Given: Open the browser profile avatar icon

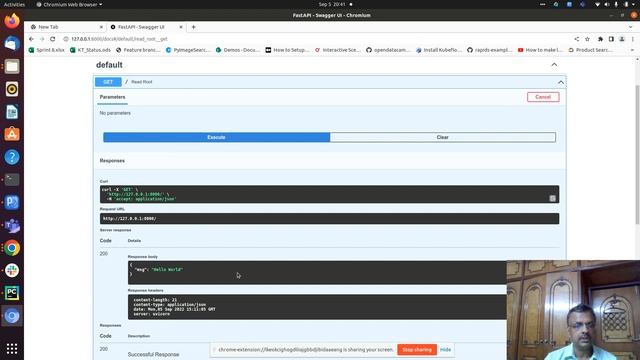Looking at the screenshot, I should tap(622, 39).
